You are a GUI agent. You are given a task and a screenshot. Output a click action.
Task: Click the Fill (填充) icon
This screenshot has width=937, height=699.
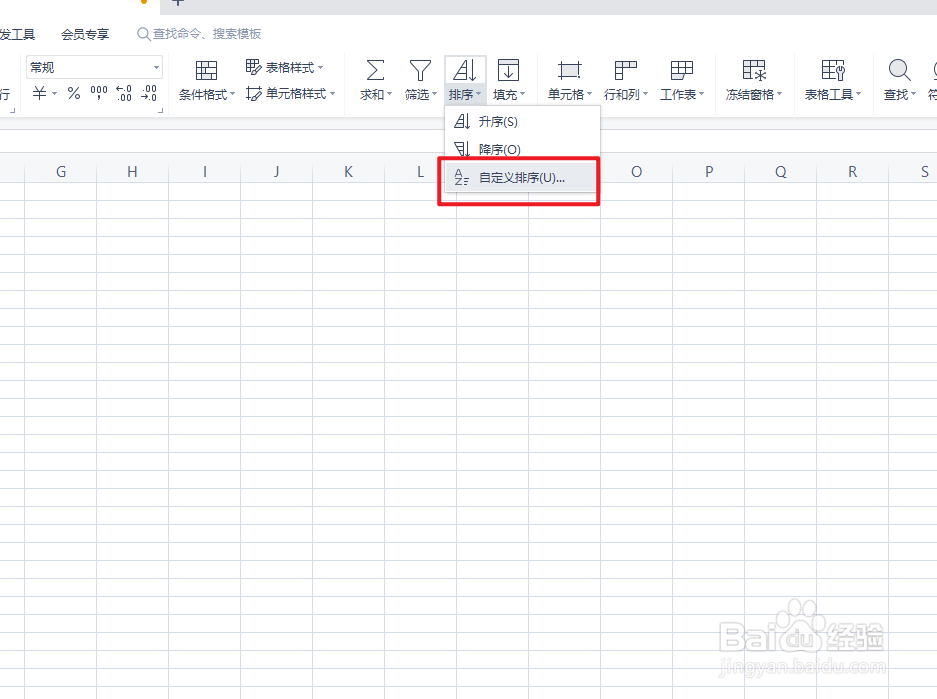(509, 70)
